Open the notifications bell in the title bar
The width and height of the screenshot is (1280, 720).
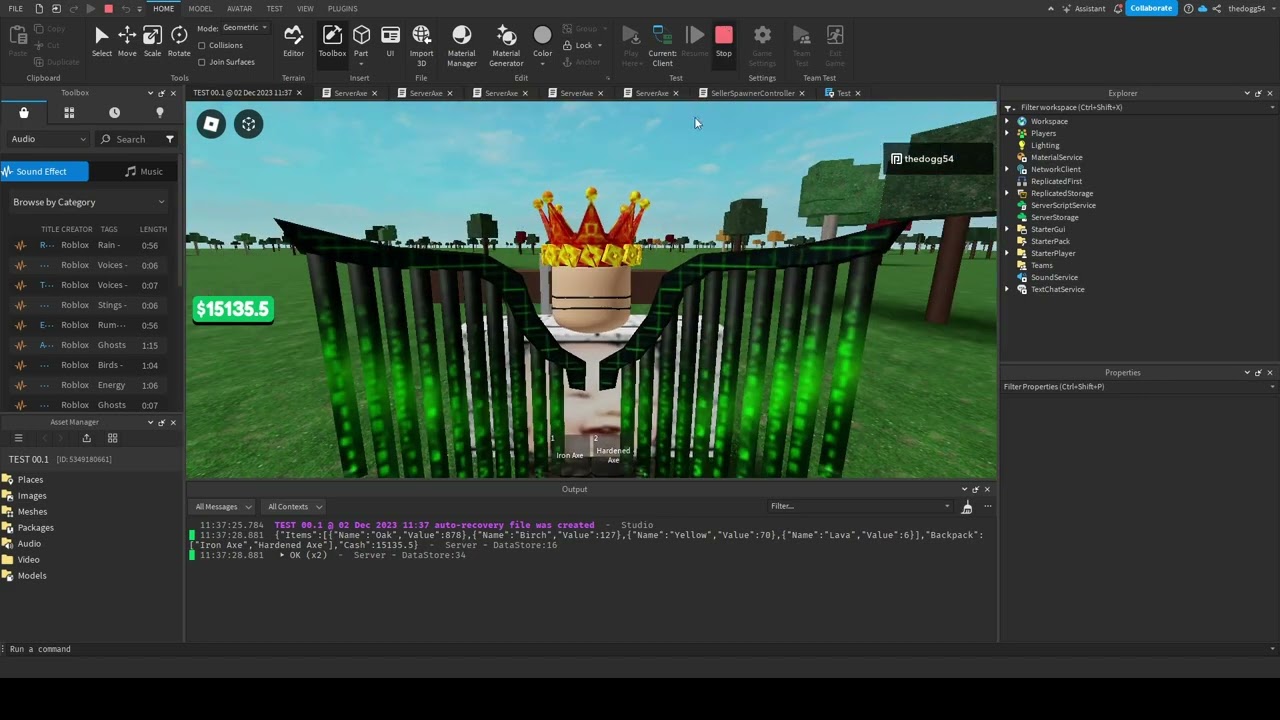[1118, 8]
